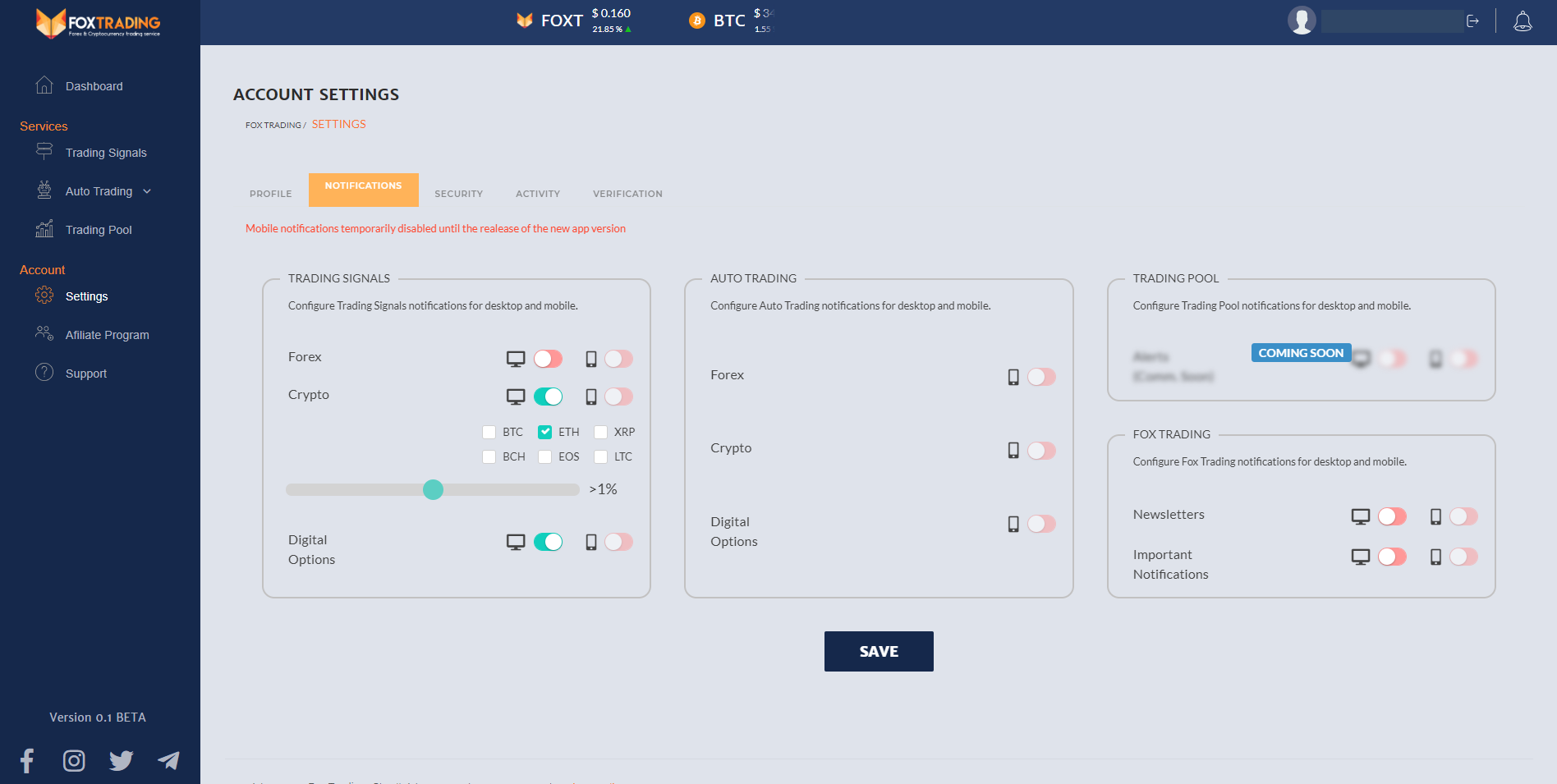The width and height of the screenshot is (1557, 784).
Task: Click the FOXT price $0.160
Action: (x=611, y=13)
